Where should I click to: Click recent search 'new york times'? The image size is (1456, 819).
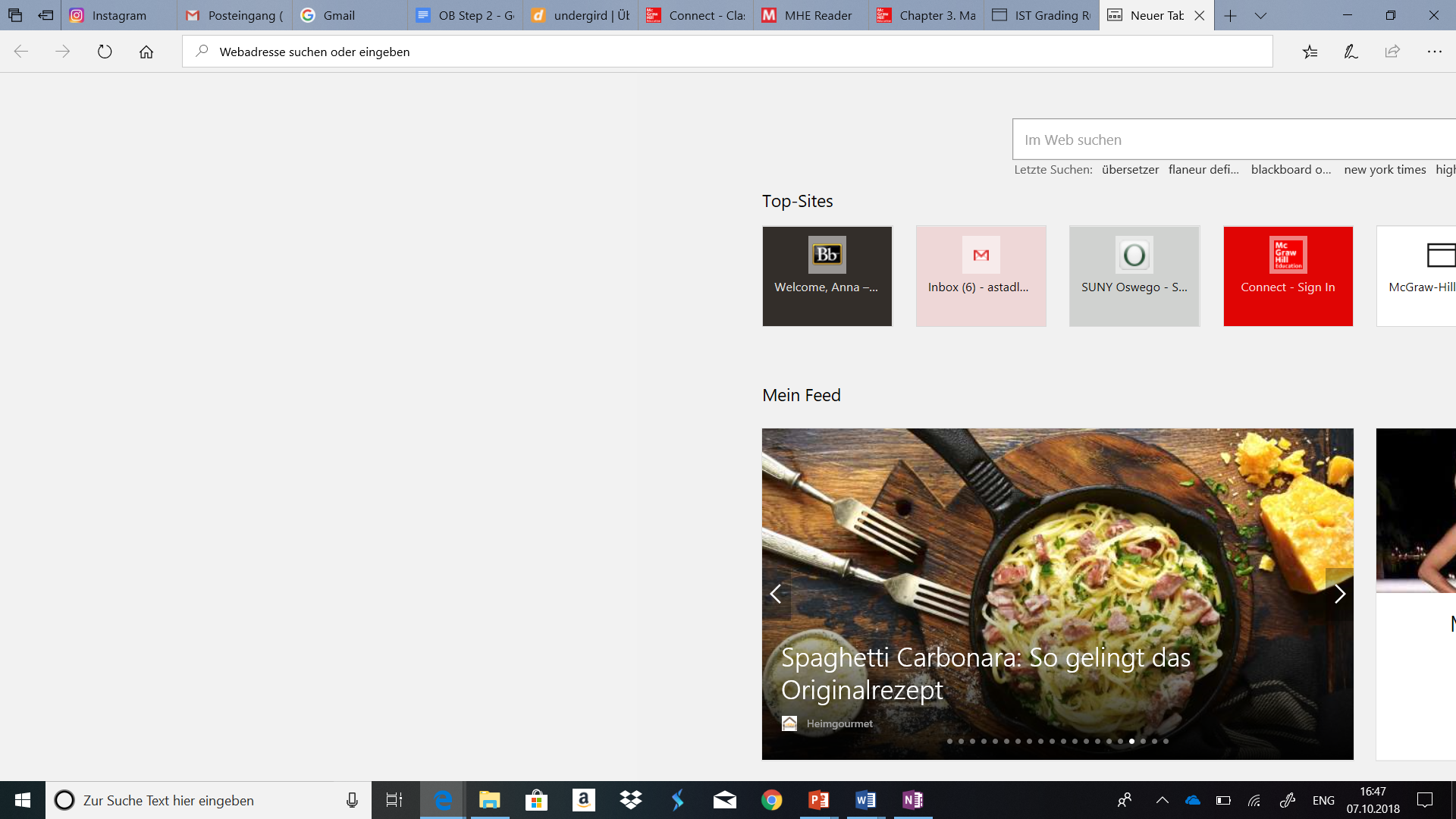[1385, 170]
